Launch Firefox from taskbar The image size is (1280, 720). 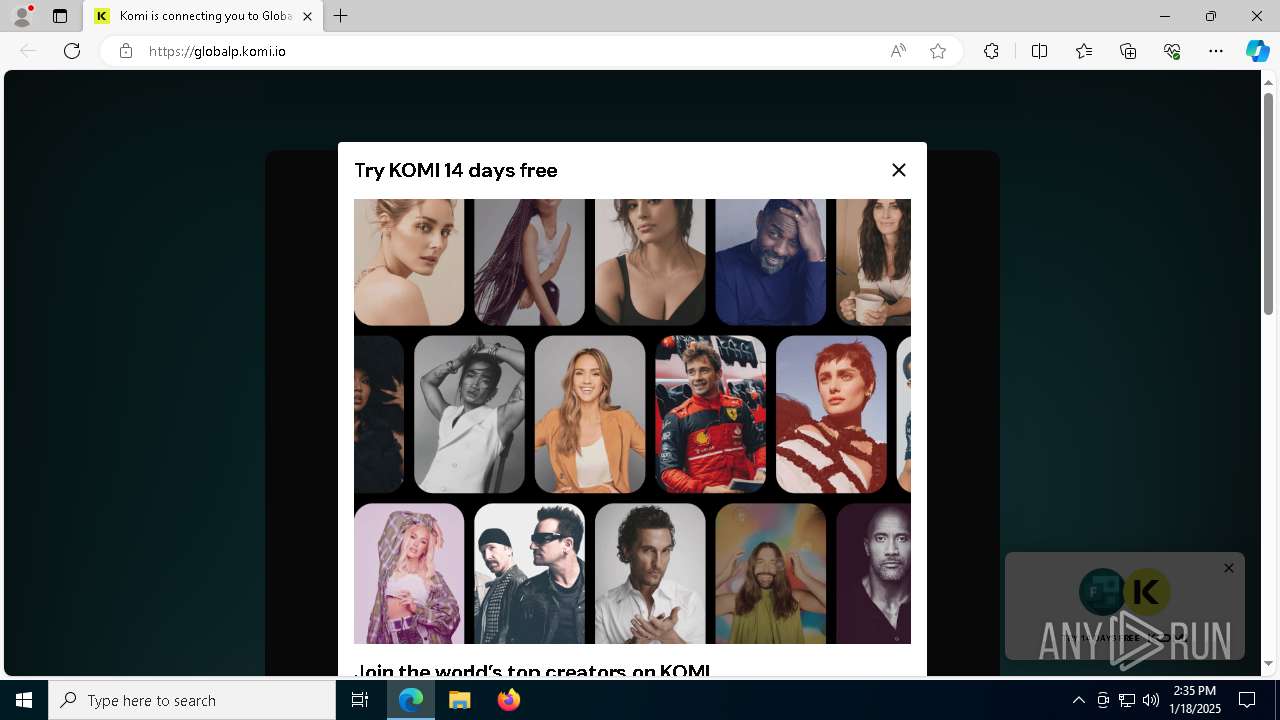click(x=508, y=700)
